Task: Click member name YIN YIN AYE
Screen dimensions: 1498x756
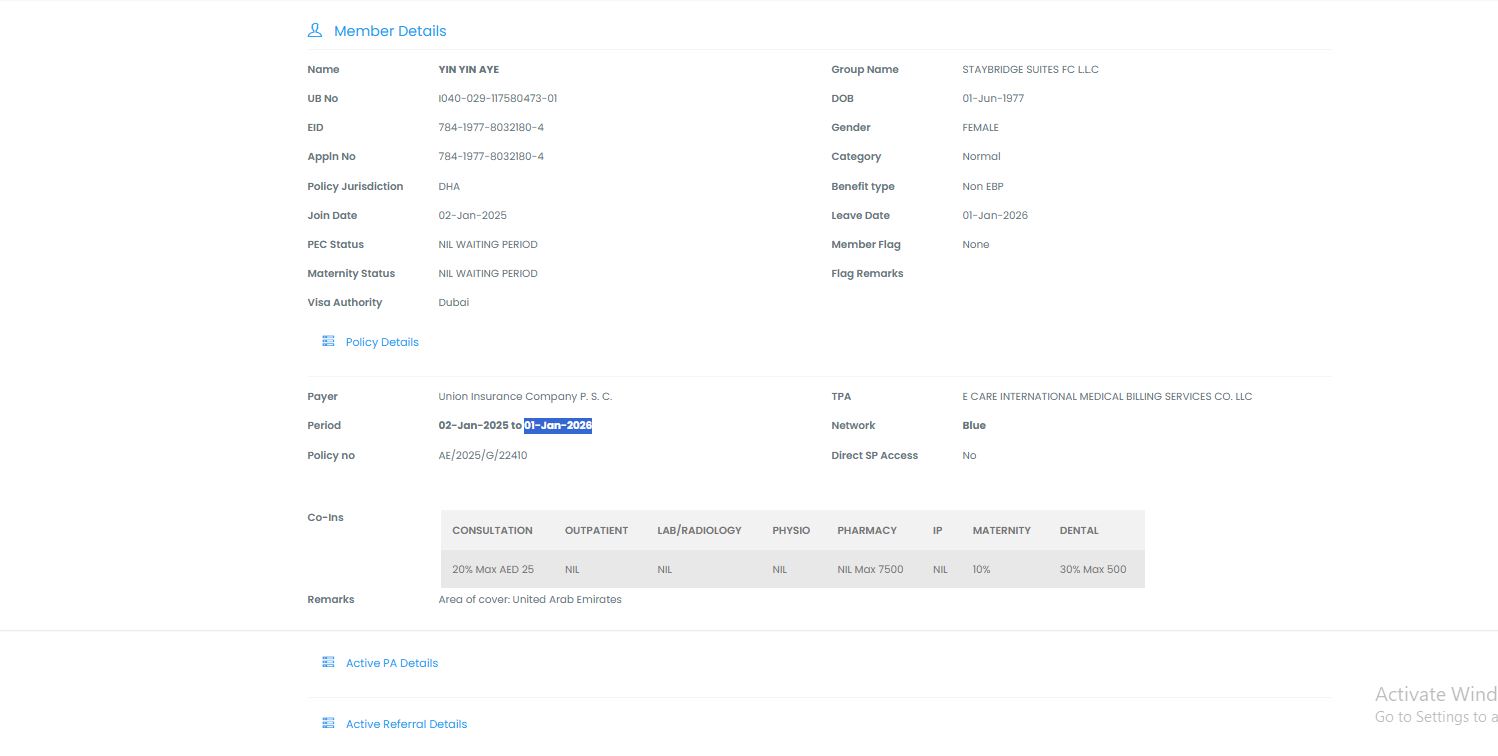Action: click(469, 69)
